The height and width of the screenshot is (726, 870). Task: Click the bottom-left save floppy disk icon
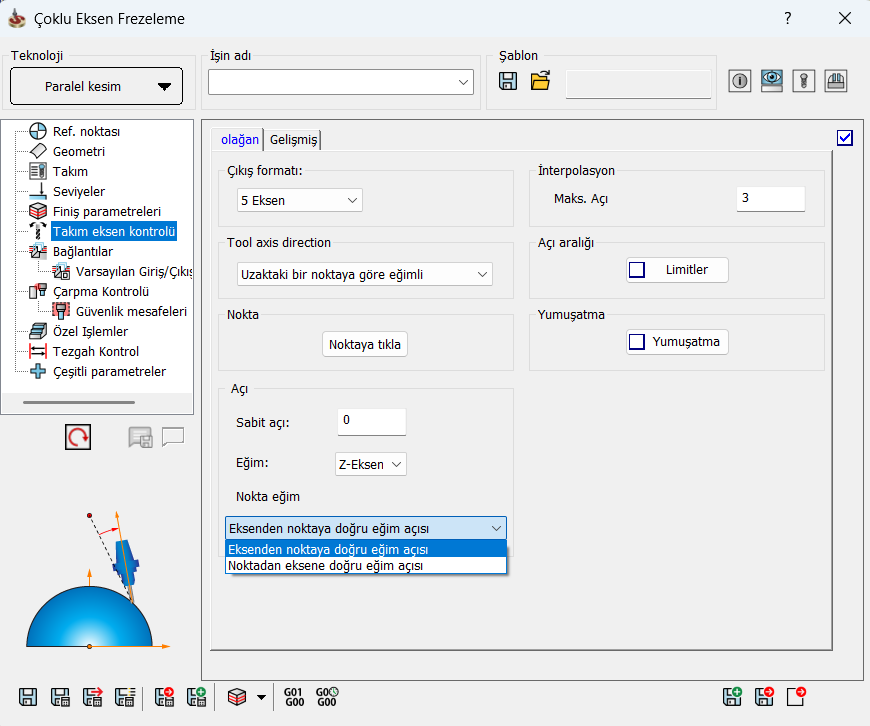(29, 697)
